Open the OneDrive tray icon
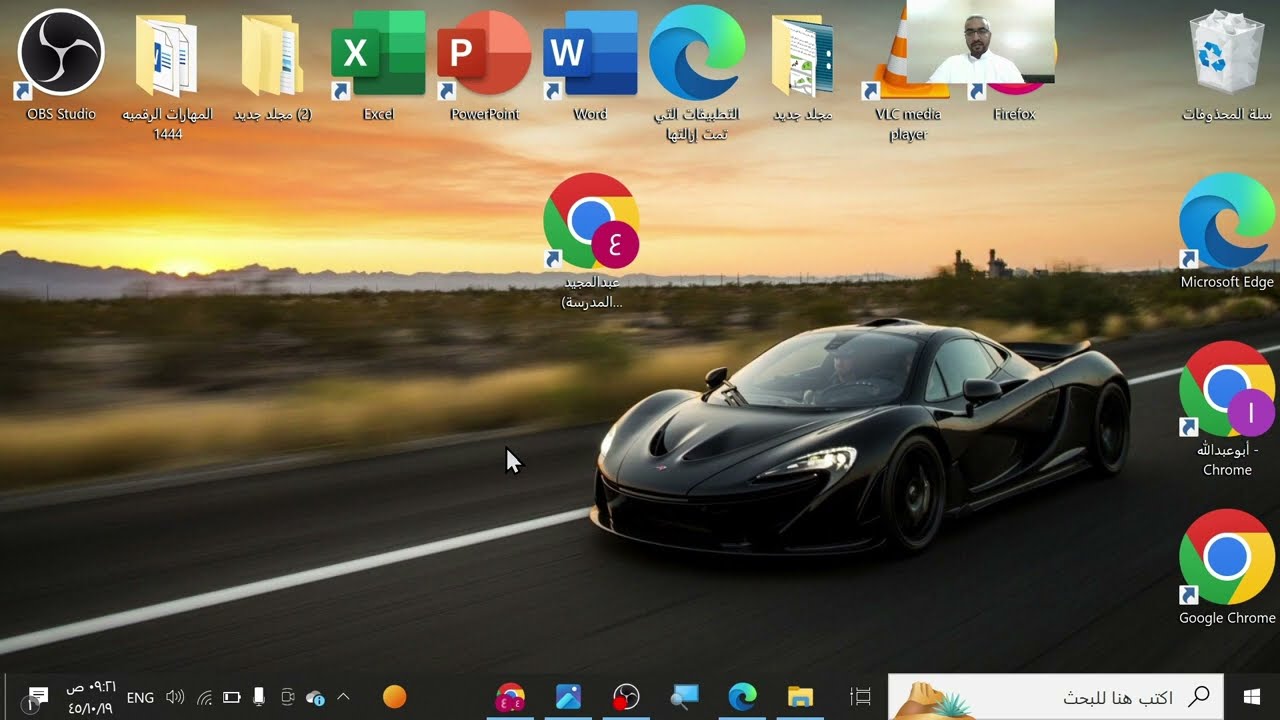Image resolution: width=1280 pixels, height=720 pixels. click(315, 697)
